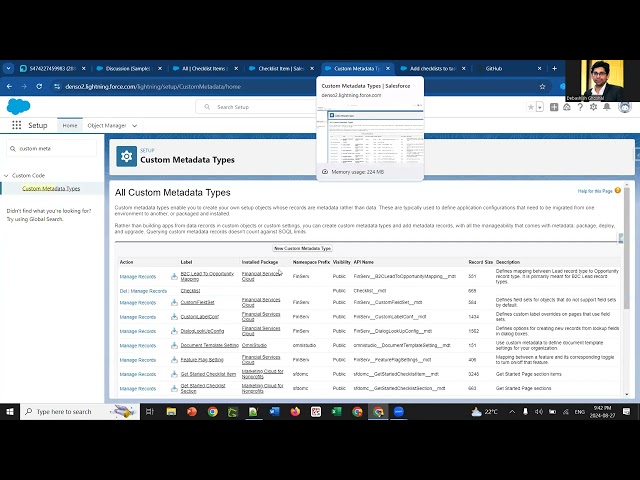Viewport: 640px width, 480px height.
Task: Close the Custom Metadata Types browser tab
Action: 388,69
